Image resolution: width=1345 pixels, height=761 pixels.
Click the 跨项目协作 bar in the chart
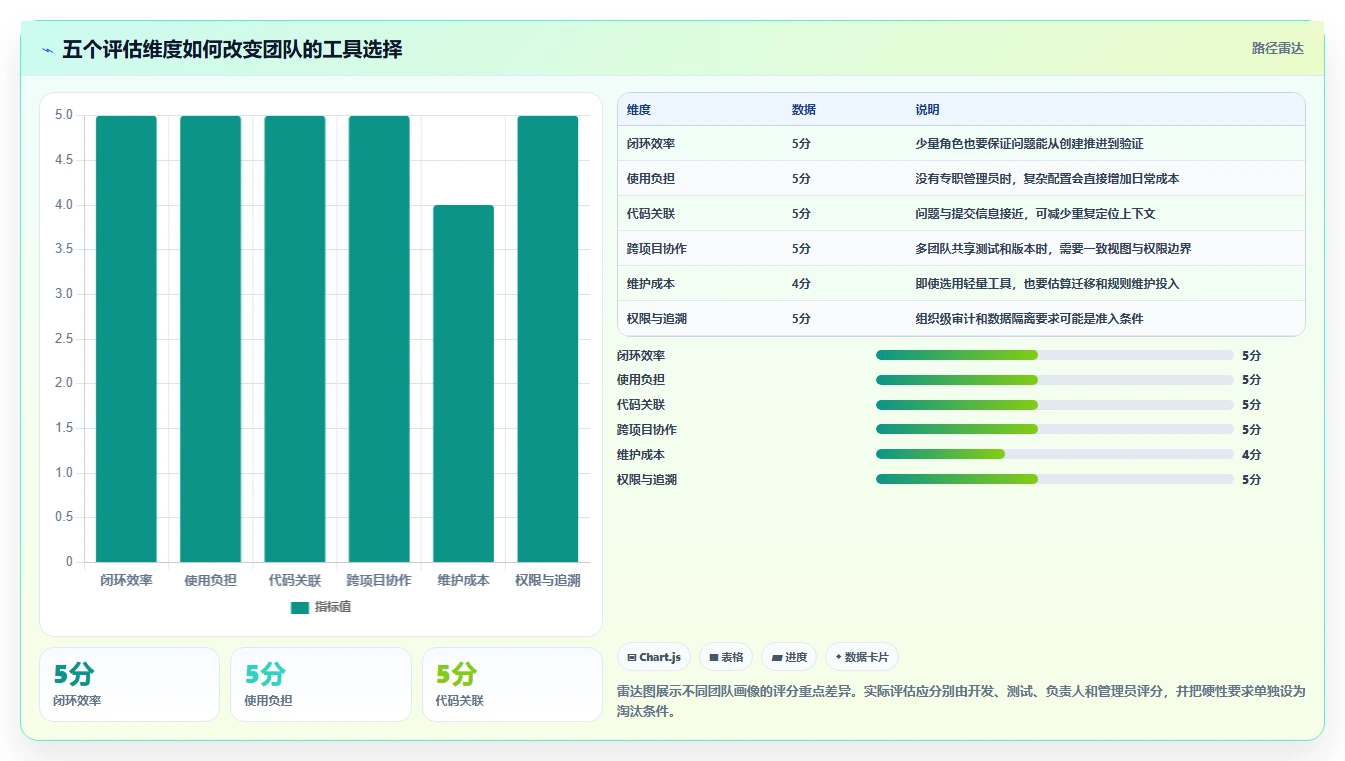pyautogui.click(x=379, y=339)
